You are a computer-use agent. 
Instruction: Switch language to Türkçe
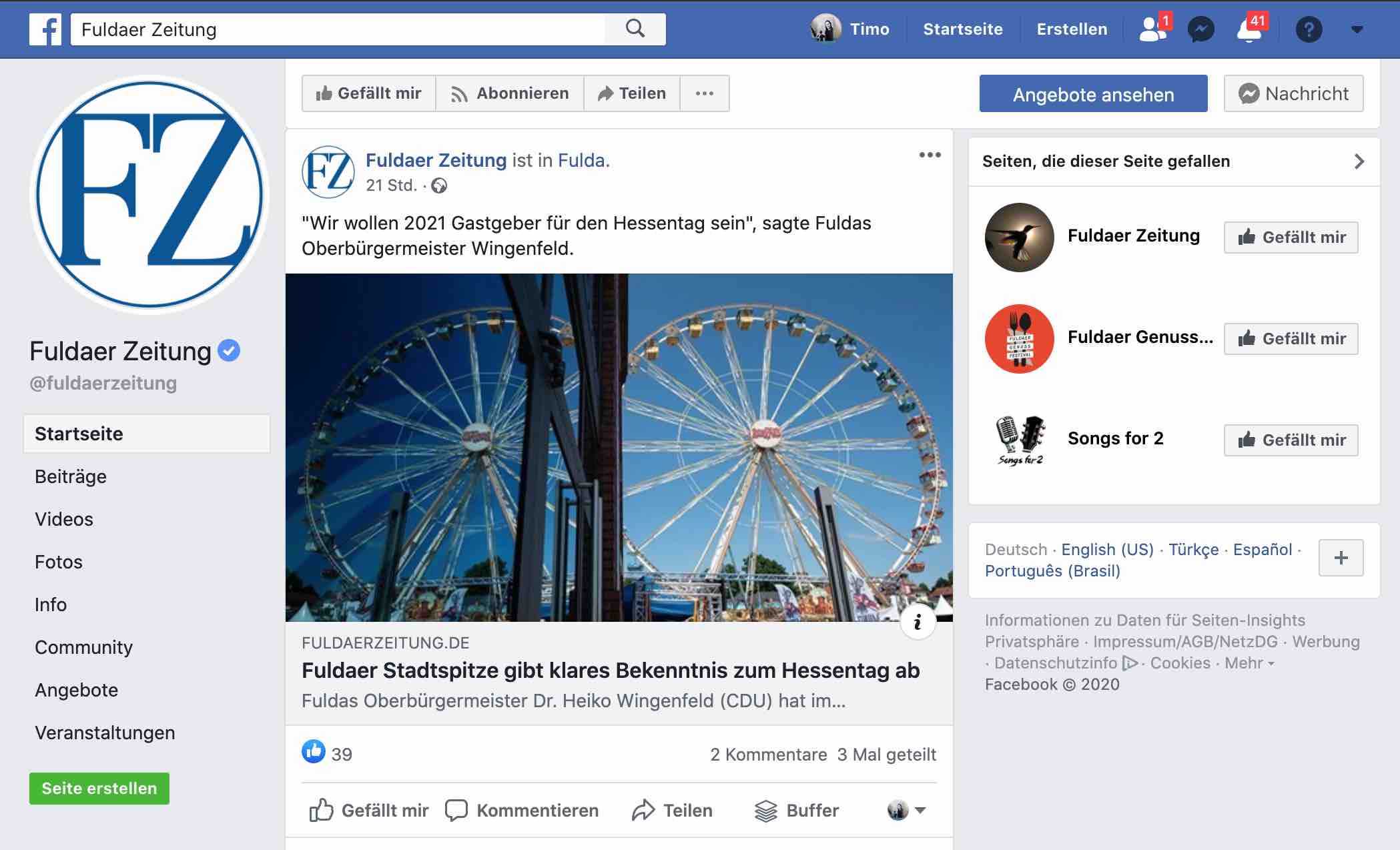1193,550
